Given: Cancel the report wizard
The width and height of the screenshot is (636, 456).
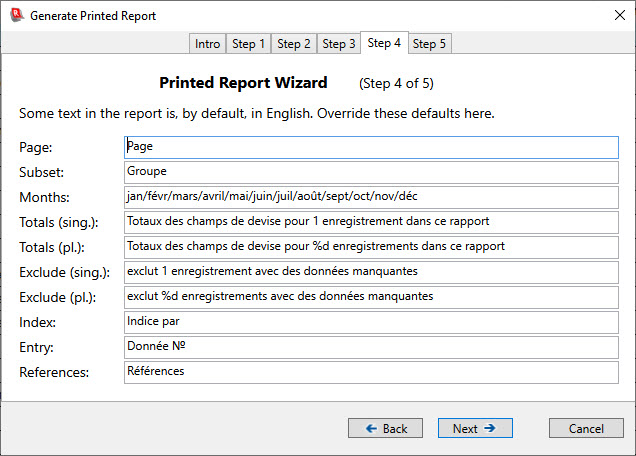Looking at the screenshot, I should (586, 428).
